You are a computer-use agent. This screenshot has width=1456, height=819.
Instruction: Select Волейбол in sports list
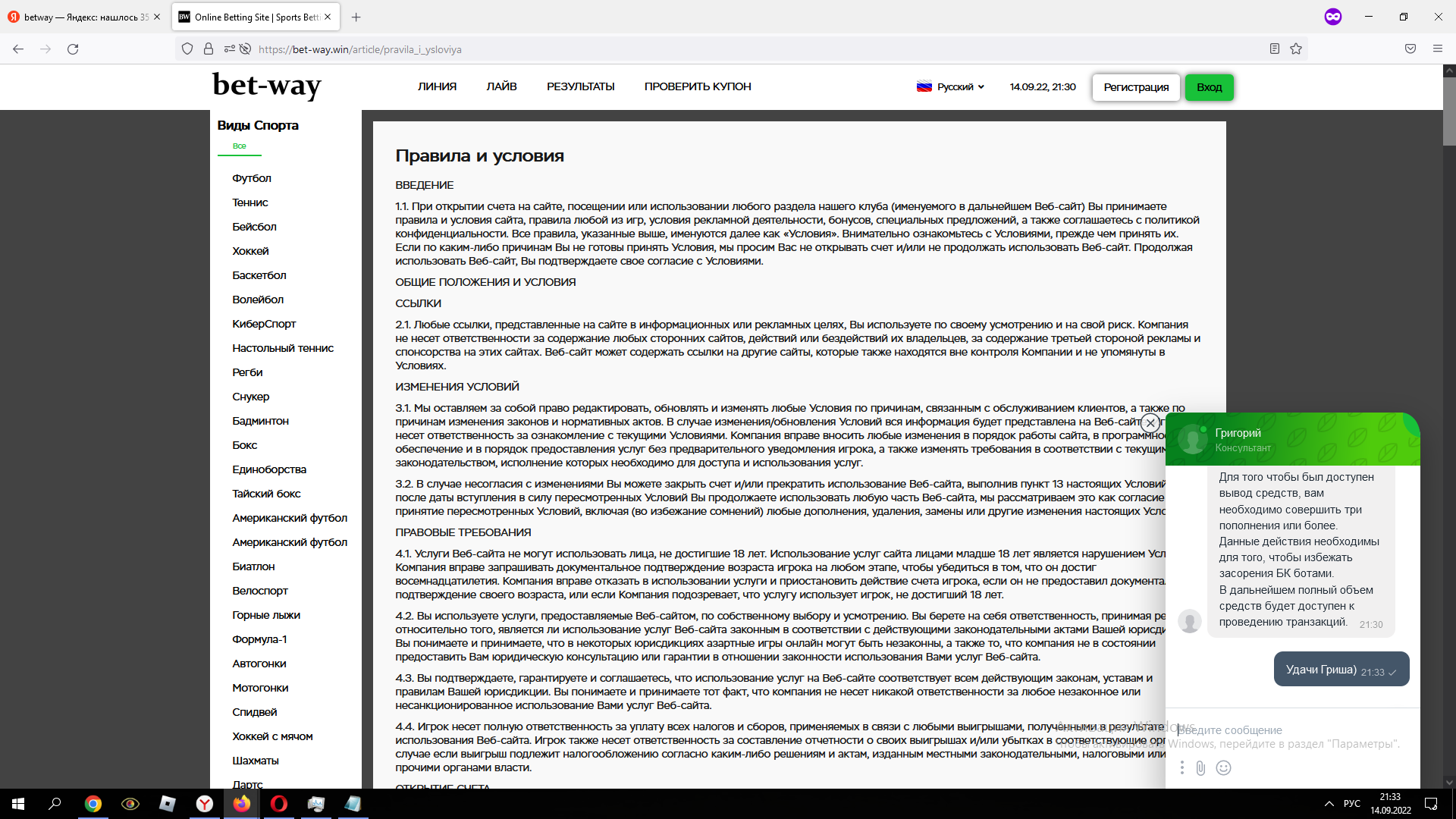258,300
